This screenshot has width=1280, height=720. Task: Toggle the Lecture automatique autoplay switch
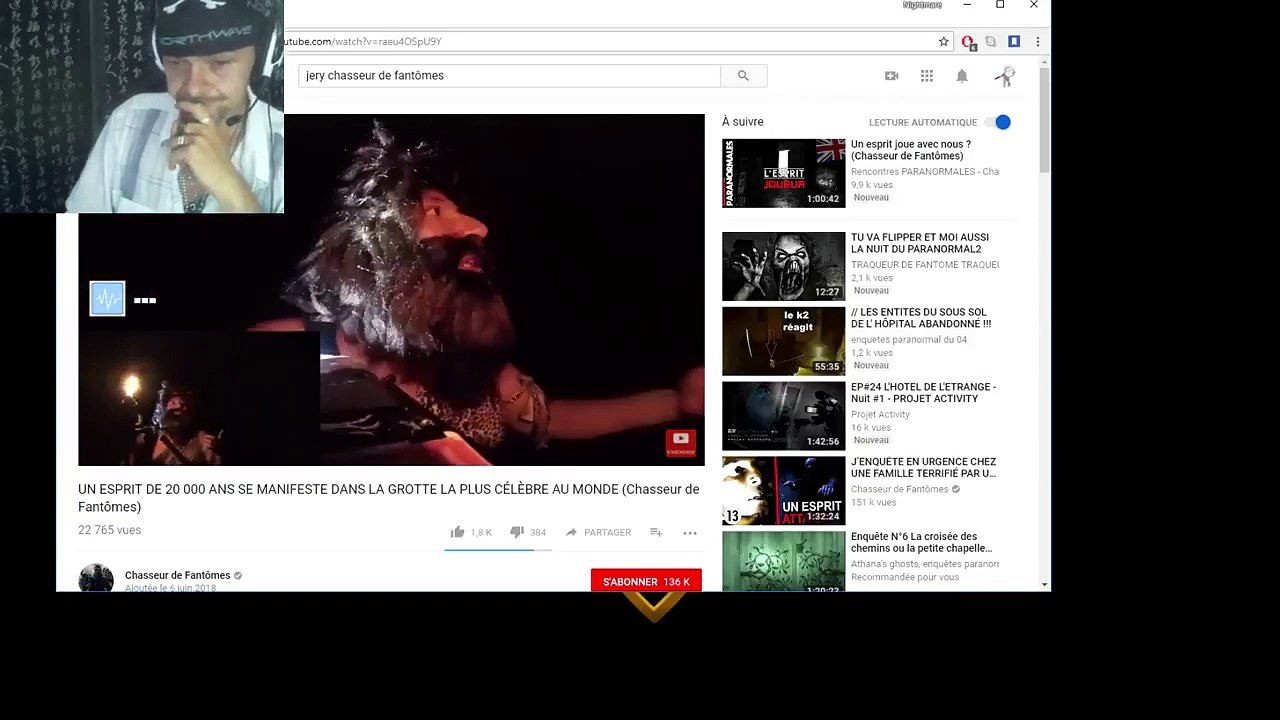point(998,122)
